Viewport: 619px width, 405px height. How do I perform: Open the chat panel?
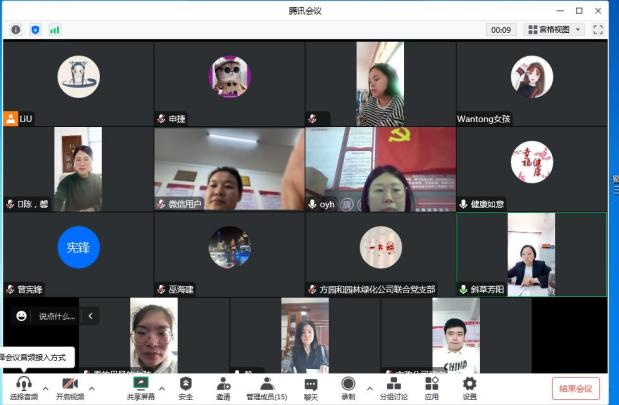click(x=311, y=388)
